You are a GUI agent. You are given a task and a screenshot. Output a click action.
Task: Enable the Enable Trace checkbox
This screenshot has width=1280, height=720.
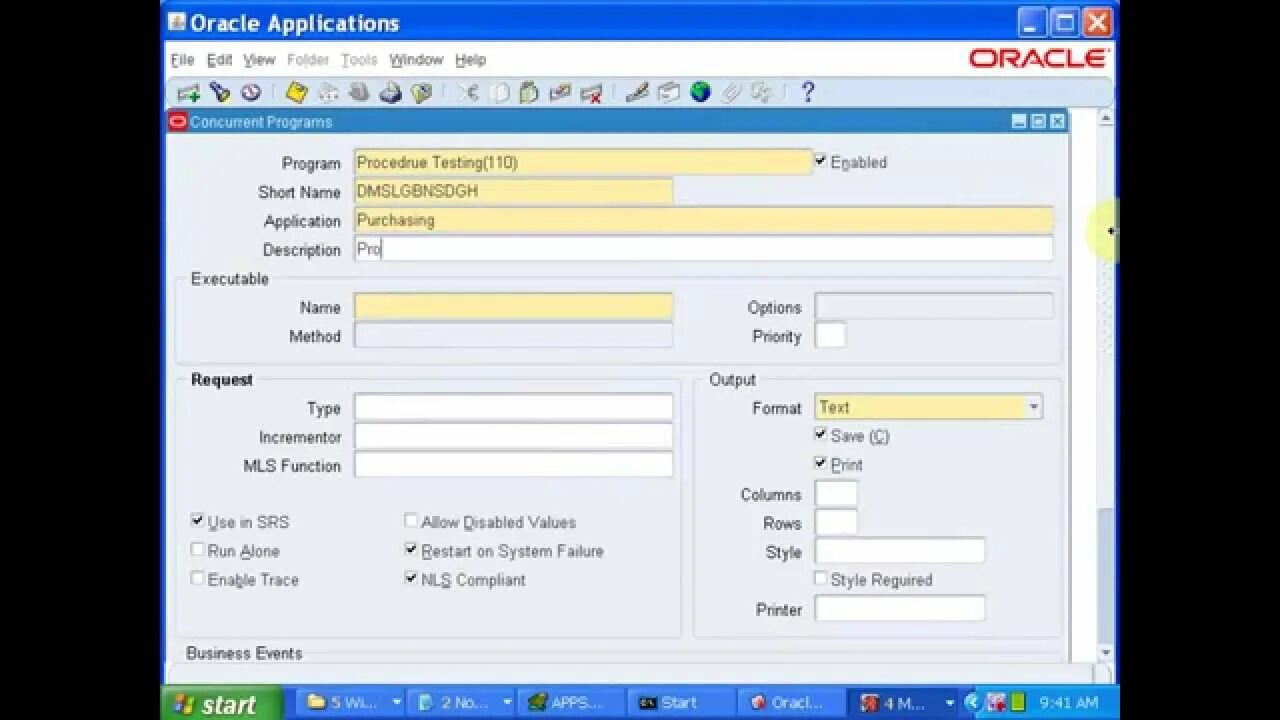click(x=197, y=578)
